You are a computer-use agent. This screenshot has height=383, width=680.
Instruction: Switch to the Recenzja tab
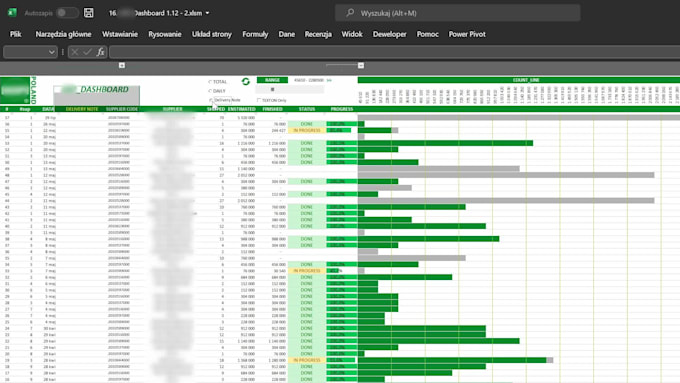[318, 34]
